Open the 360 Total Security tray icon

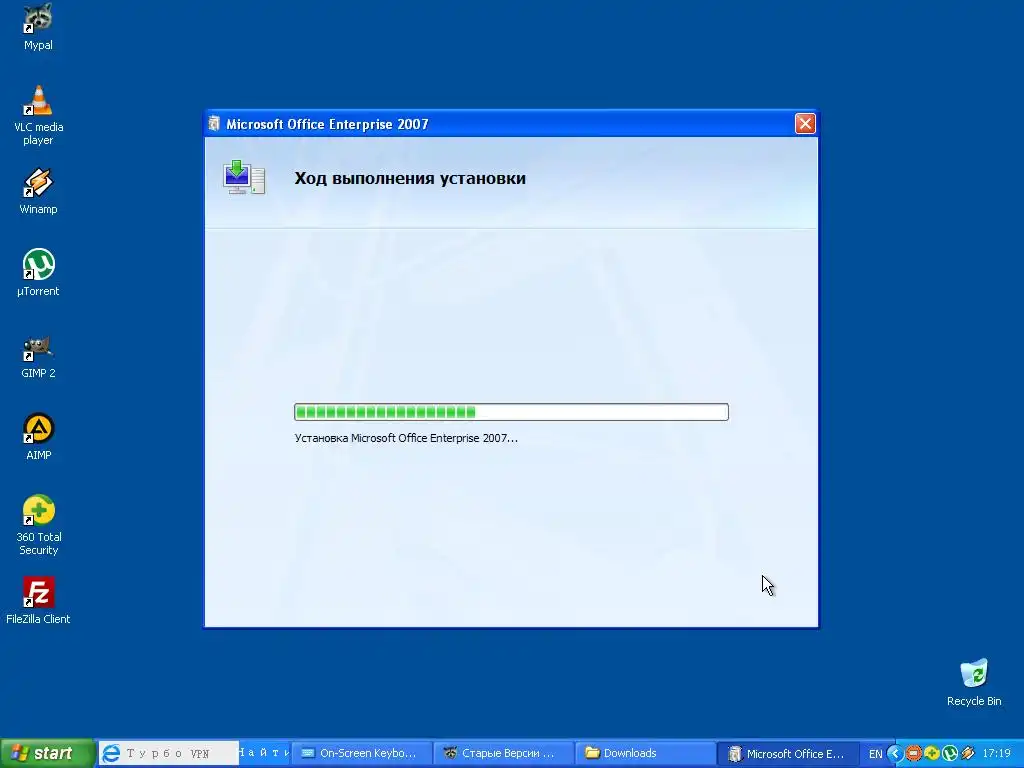click(x=931, y=754)
